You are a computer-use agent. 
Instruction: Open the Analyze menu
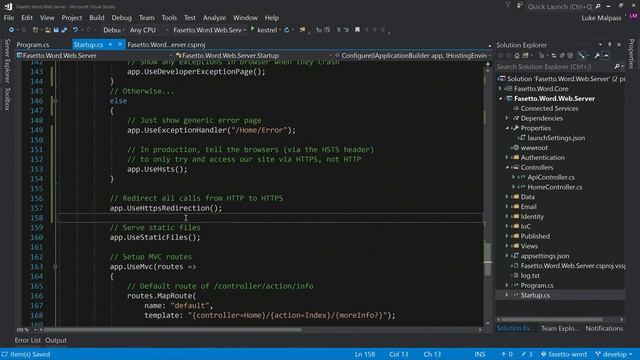point(214,18)
